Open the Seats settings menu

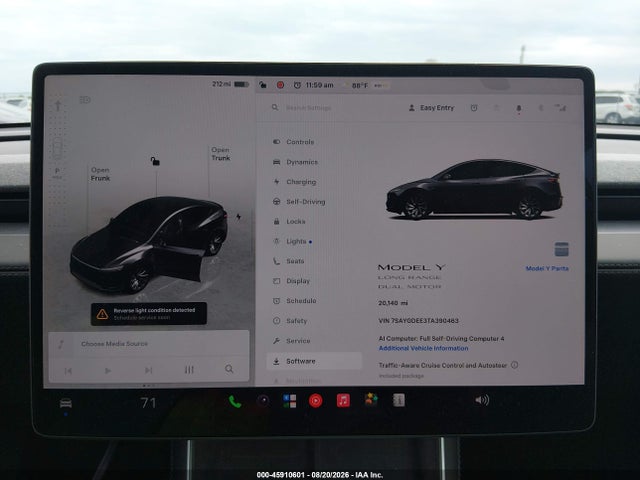(x=295, y=261)
